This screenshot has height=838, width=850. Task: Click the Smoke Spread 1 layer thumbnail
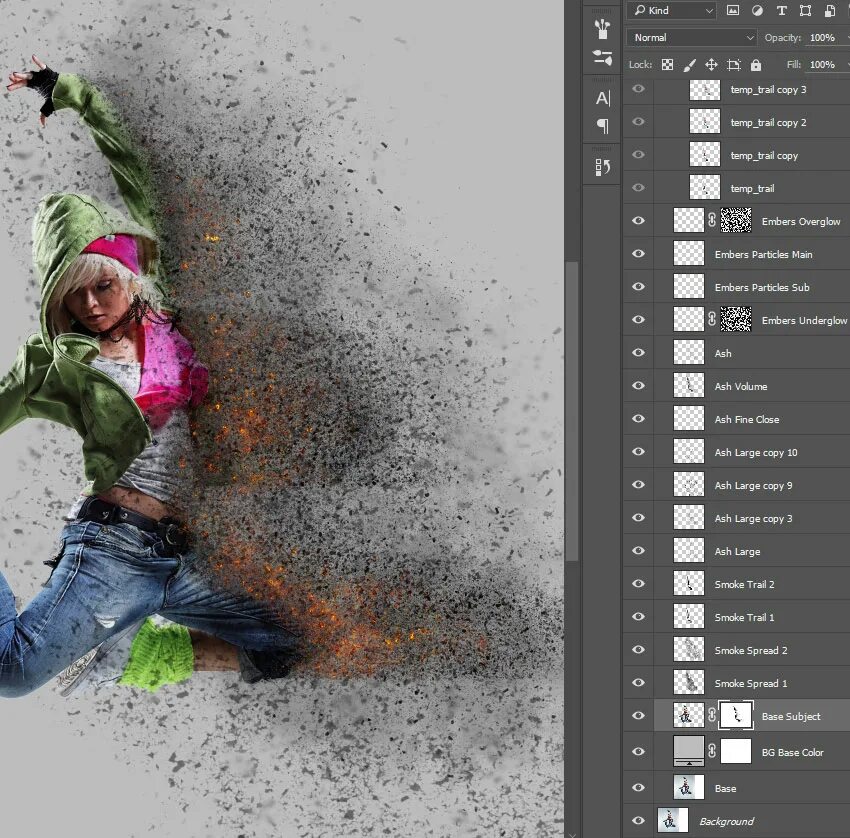[688, 682]
